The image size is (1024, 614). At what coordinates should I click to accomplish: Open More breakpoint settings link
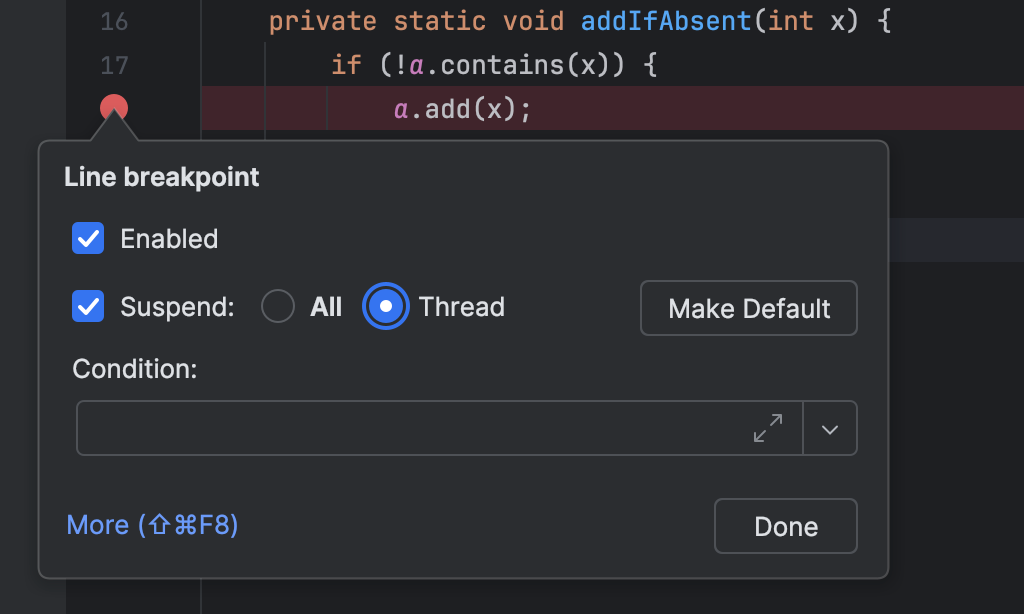click(152, 524)
